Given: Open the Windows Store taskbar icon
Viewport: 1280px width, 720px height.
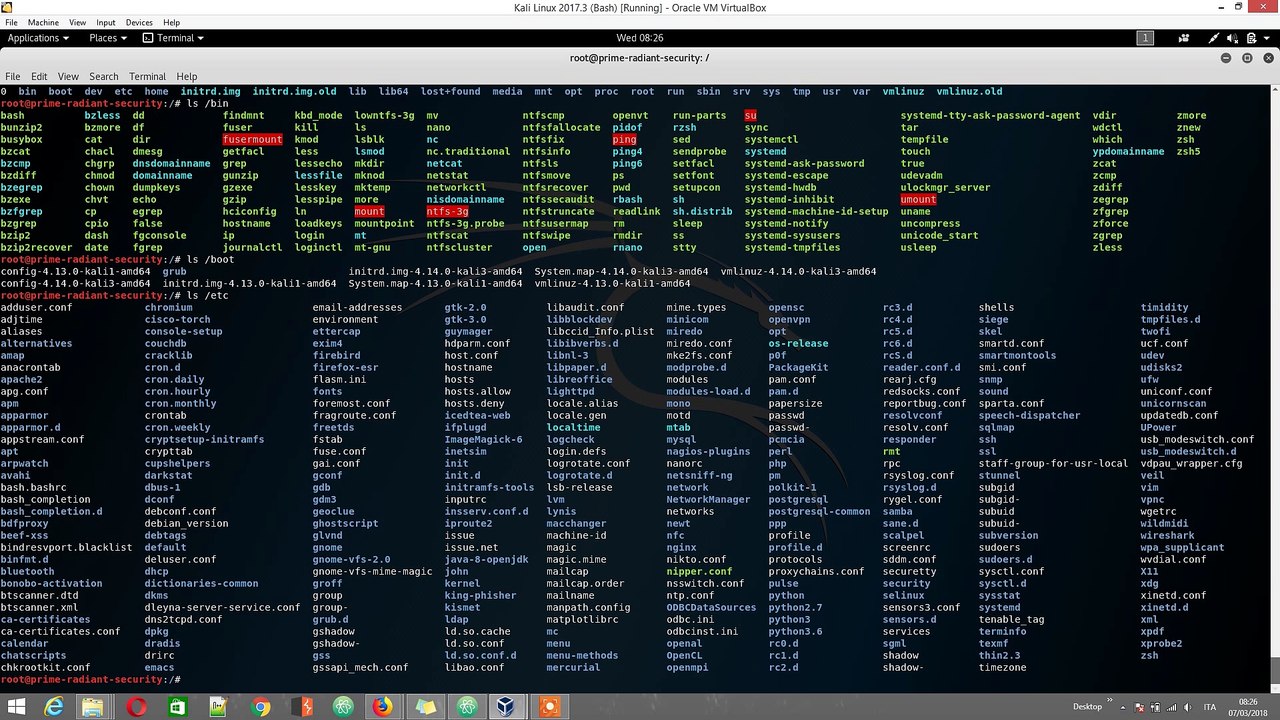Looking at the screenshot, I should (x=177, y=707).
